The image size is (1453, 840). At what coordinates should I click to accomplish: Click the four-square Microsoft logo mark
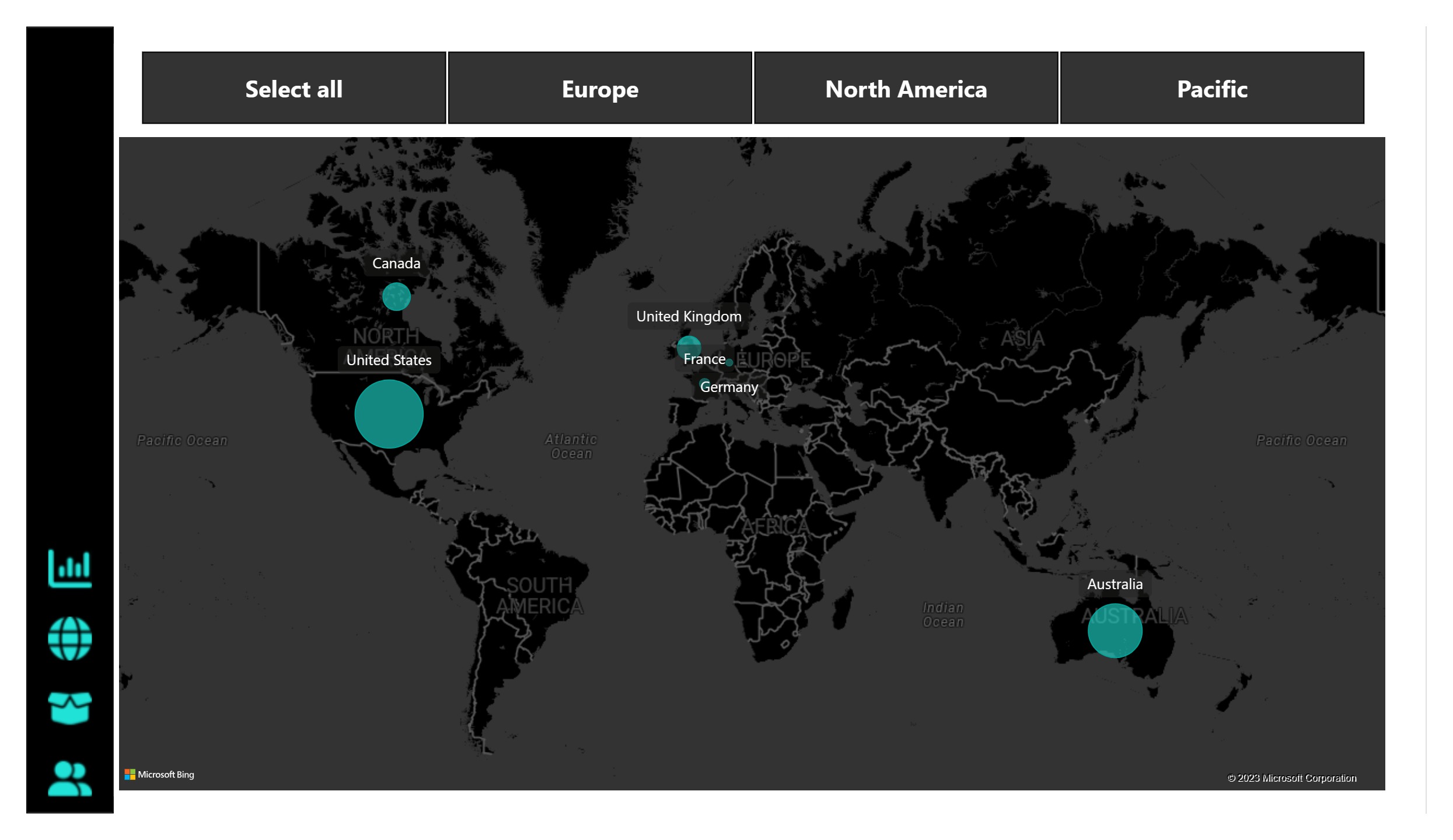(131, 774)
